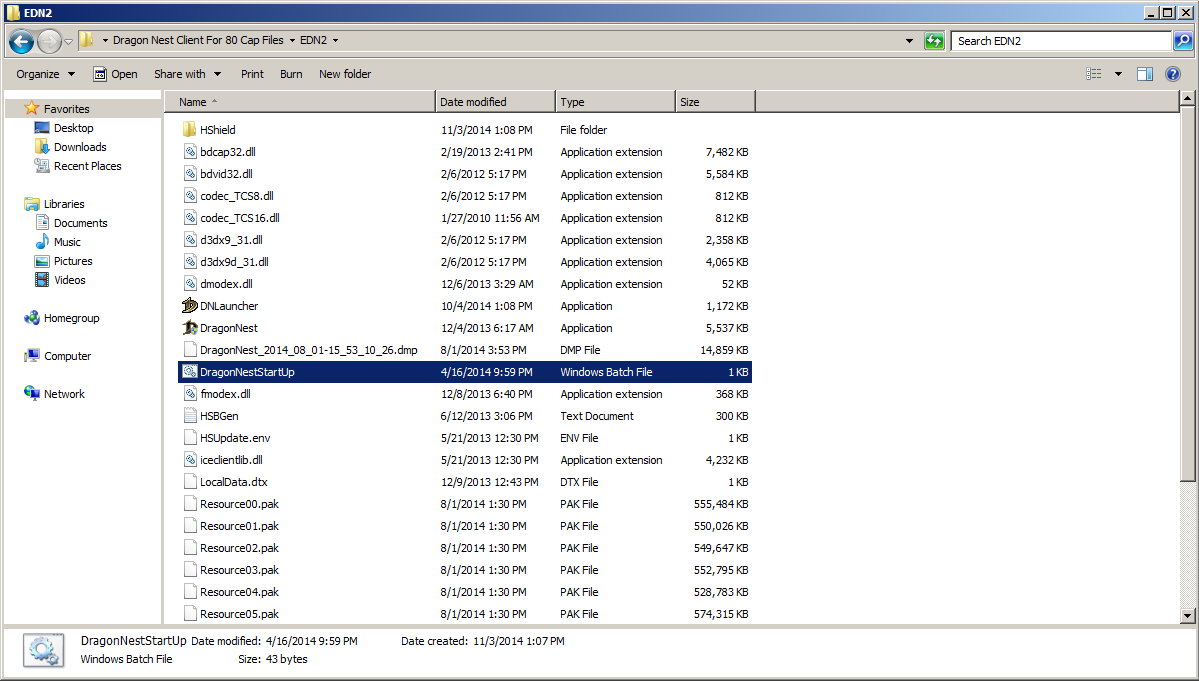
Task: Select the LocalData.dtx file
Action: [233, 482]
